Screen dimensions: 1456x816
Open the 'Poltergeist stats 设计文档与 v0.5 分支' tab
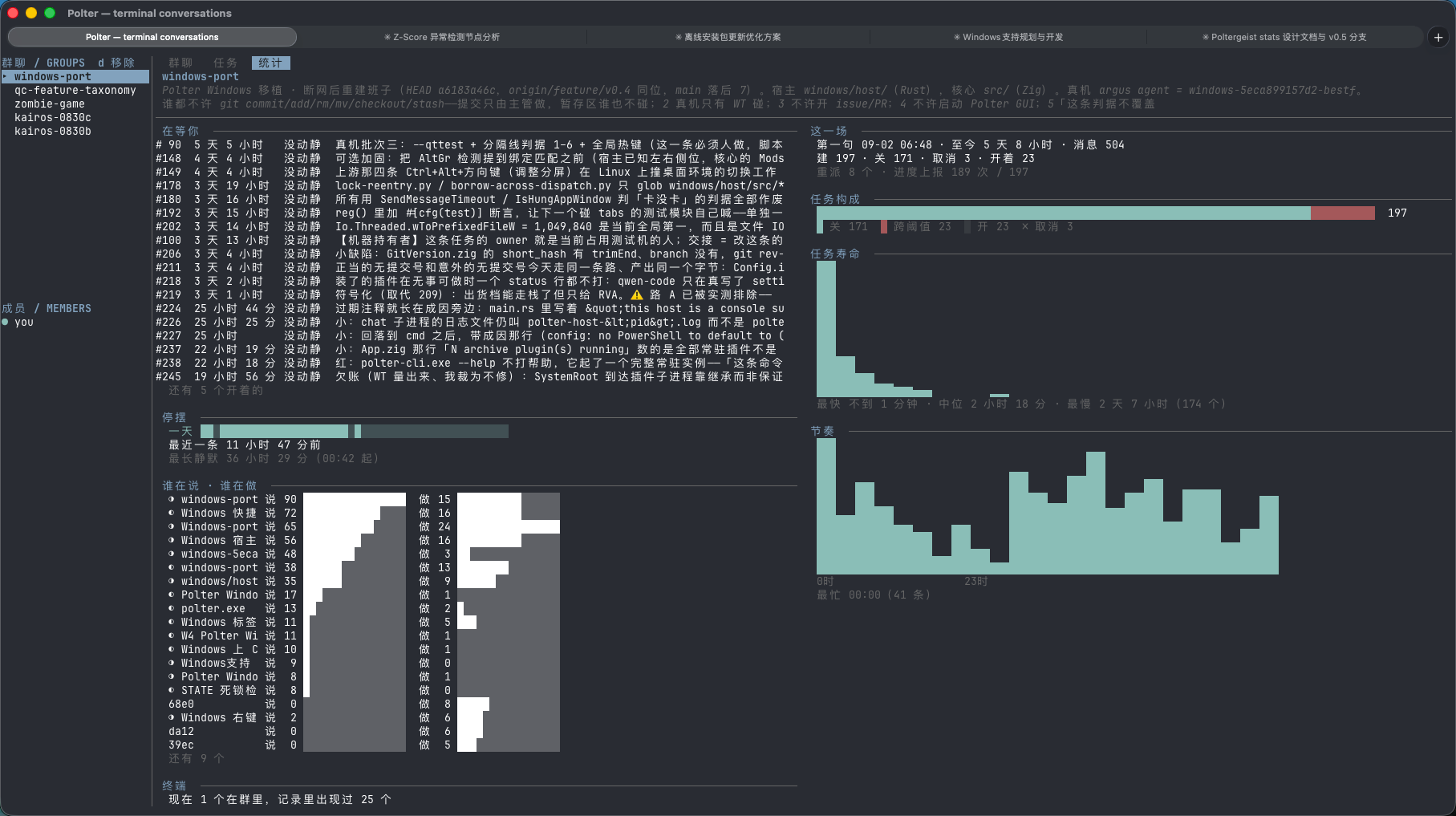pos(1284,37)
